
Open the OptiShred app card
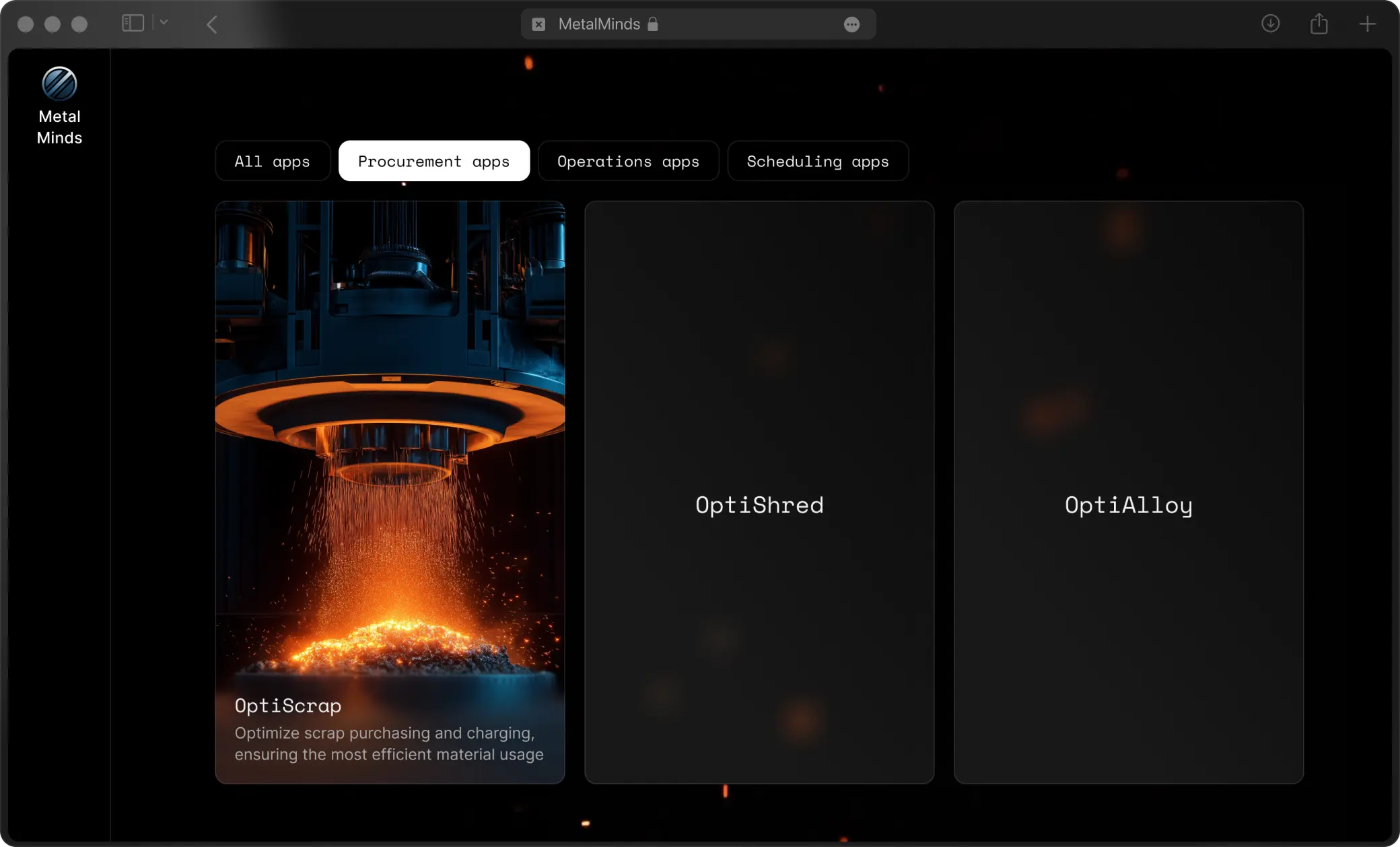[x=759, y=504]
